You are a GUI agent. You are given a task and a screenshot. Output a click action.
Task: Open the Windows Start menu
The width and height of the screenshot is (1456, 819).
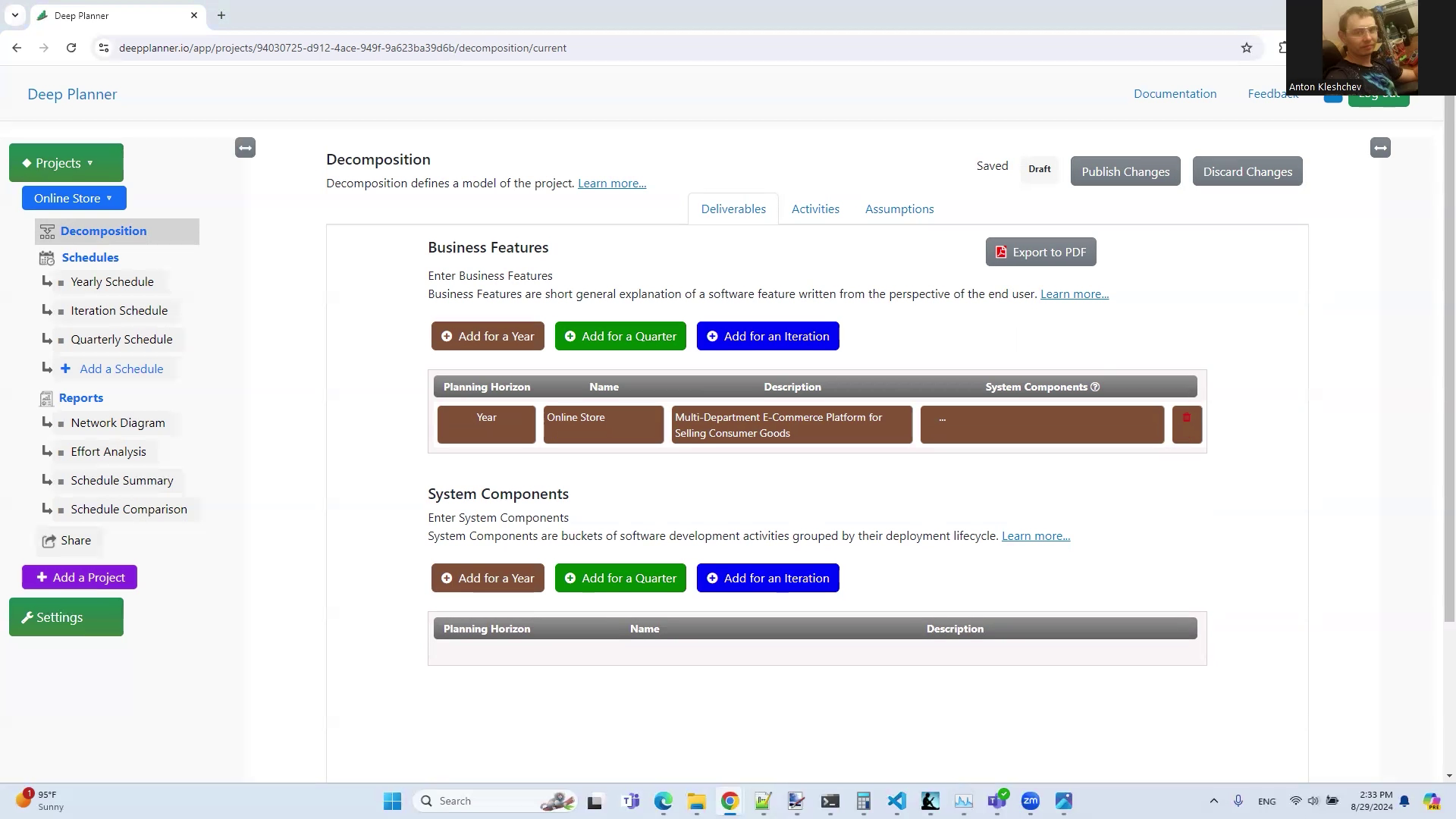pos(392,801)
